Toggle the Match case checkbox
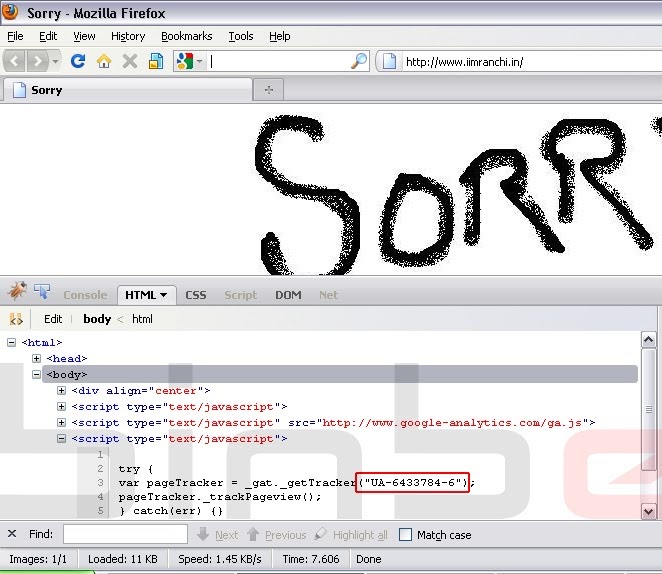The height and width of the screenshot is (574, 662). [x=405, y=534]
